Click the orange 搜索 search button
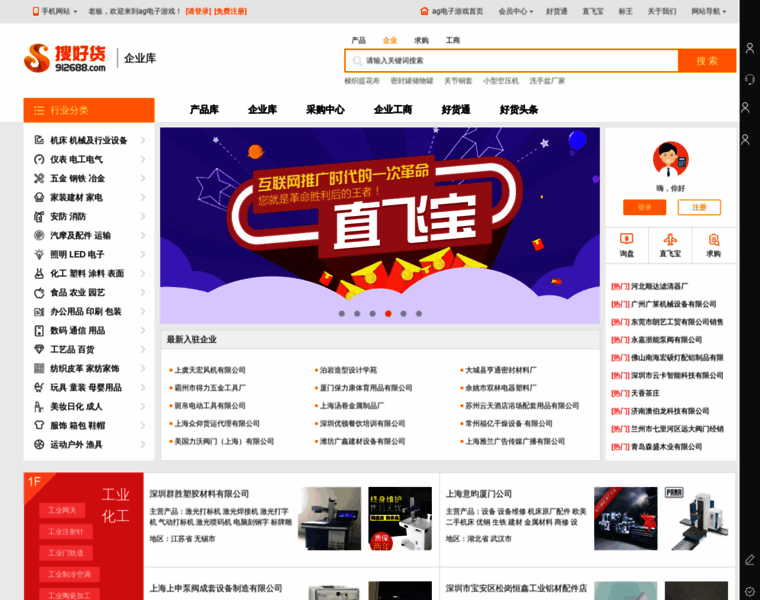Screen dimensions: 760x600 click(707, 61)
